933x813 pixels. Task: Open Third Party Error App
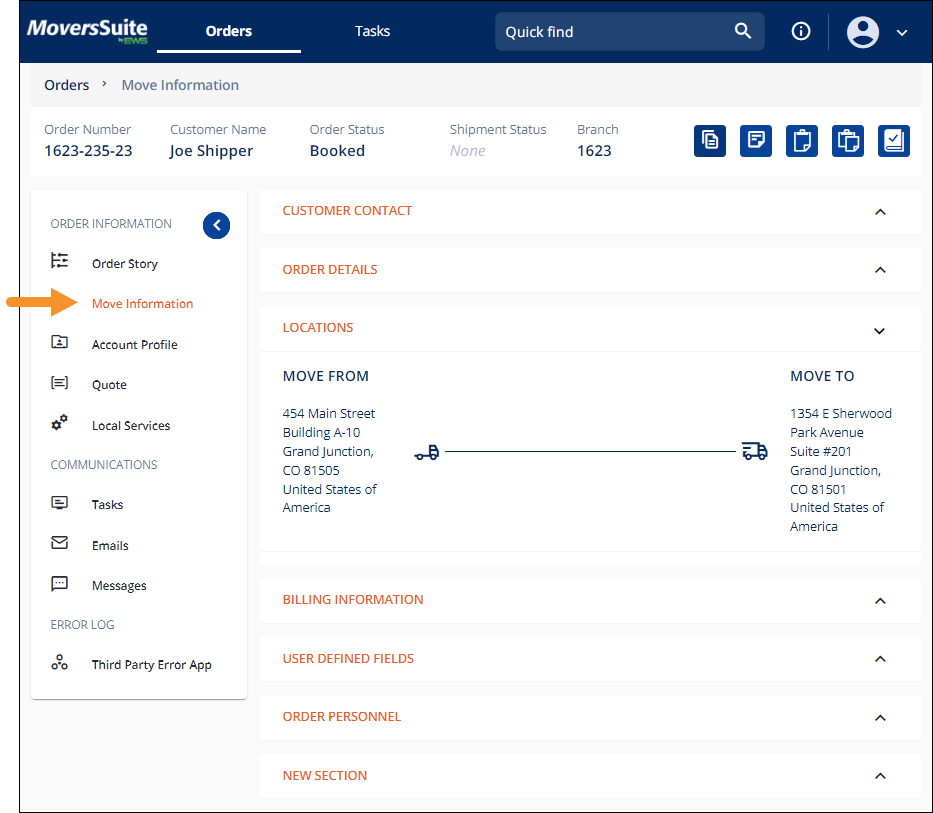point(151,665)
